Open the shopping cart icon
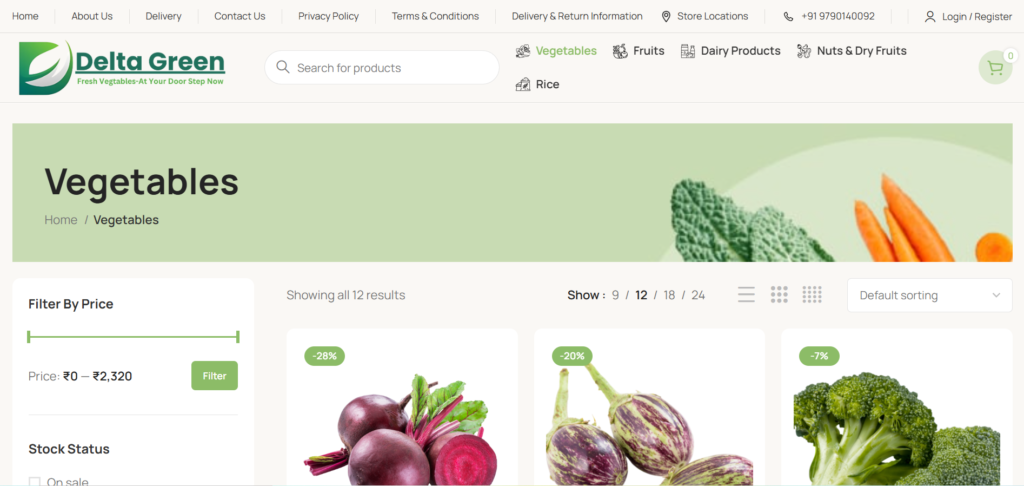1024x486 pixels. [x=995, y=67]
